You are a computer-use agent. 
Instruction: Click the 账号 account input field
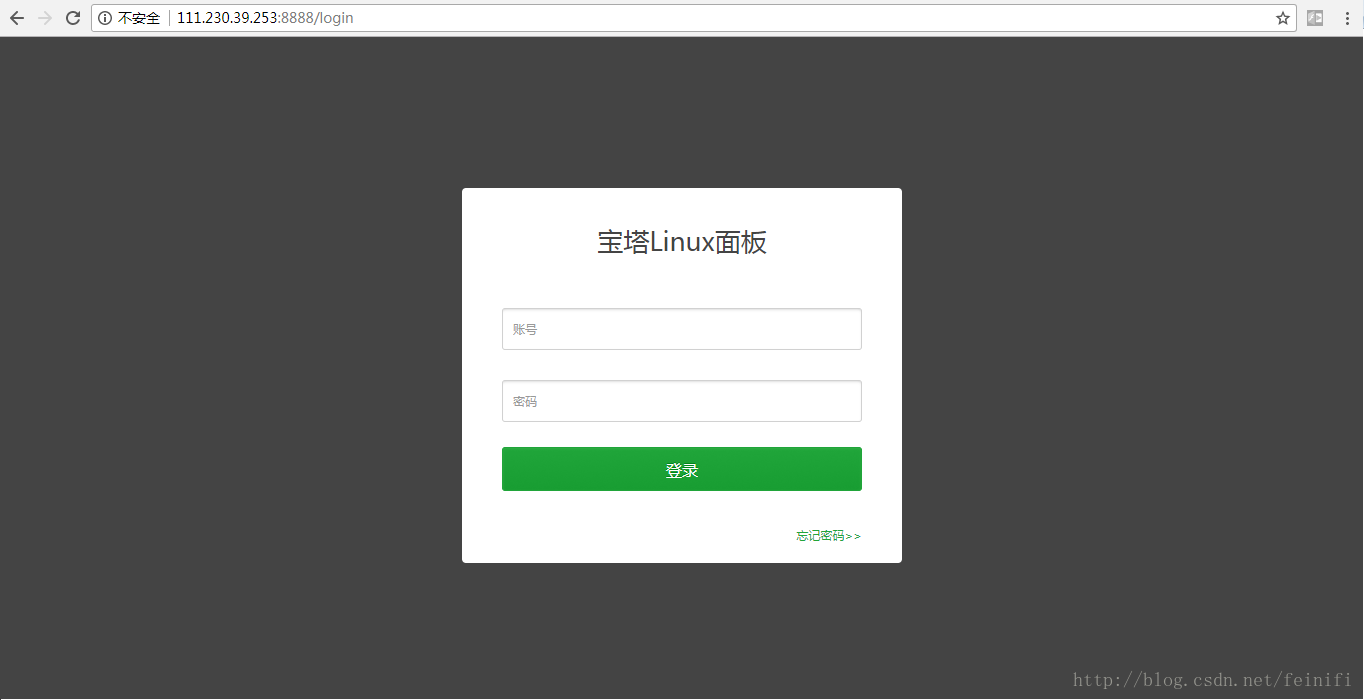tap(682, 329)
